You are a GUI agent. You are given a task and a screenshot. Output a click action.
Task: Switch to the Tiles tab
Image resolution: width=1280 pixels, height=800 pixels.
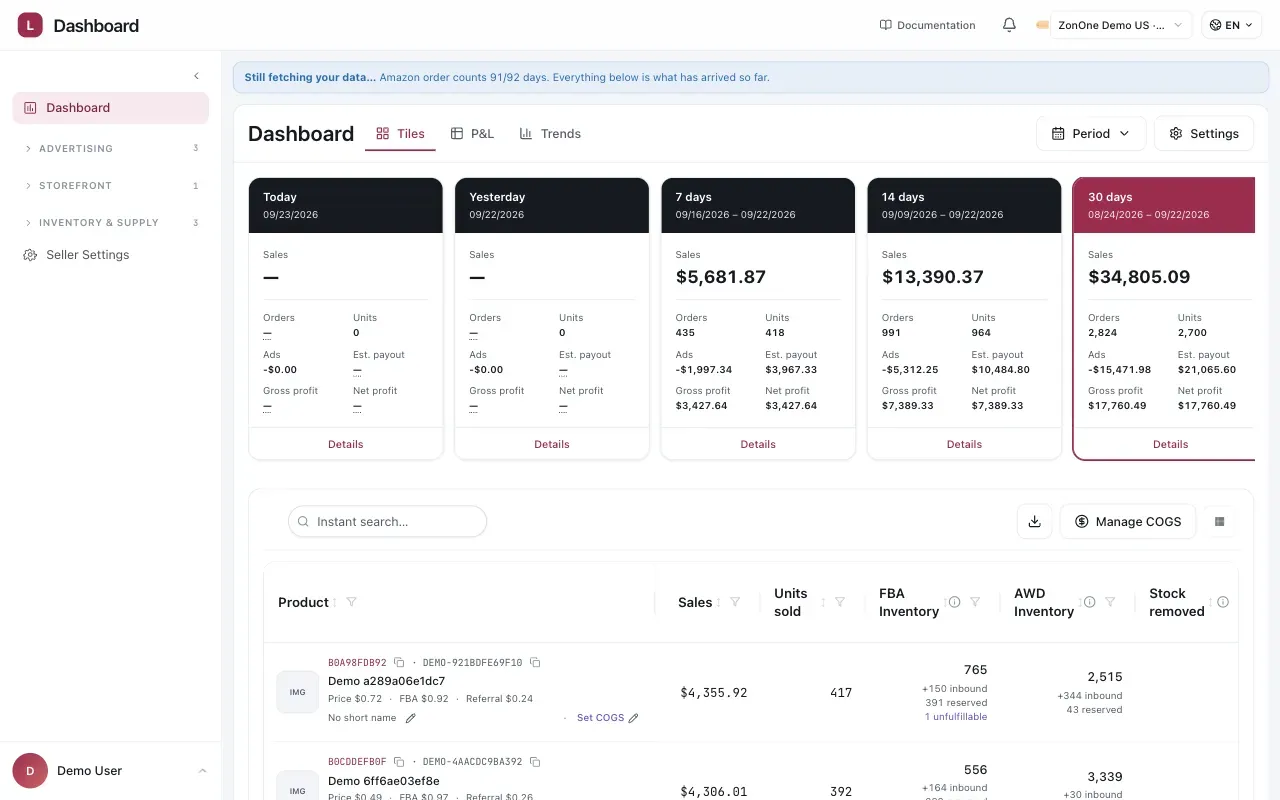tap(400, 134)
